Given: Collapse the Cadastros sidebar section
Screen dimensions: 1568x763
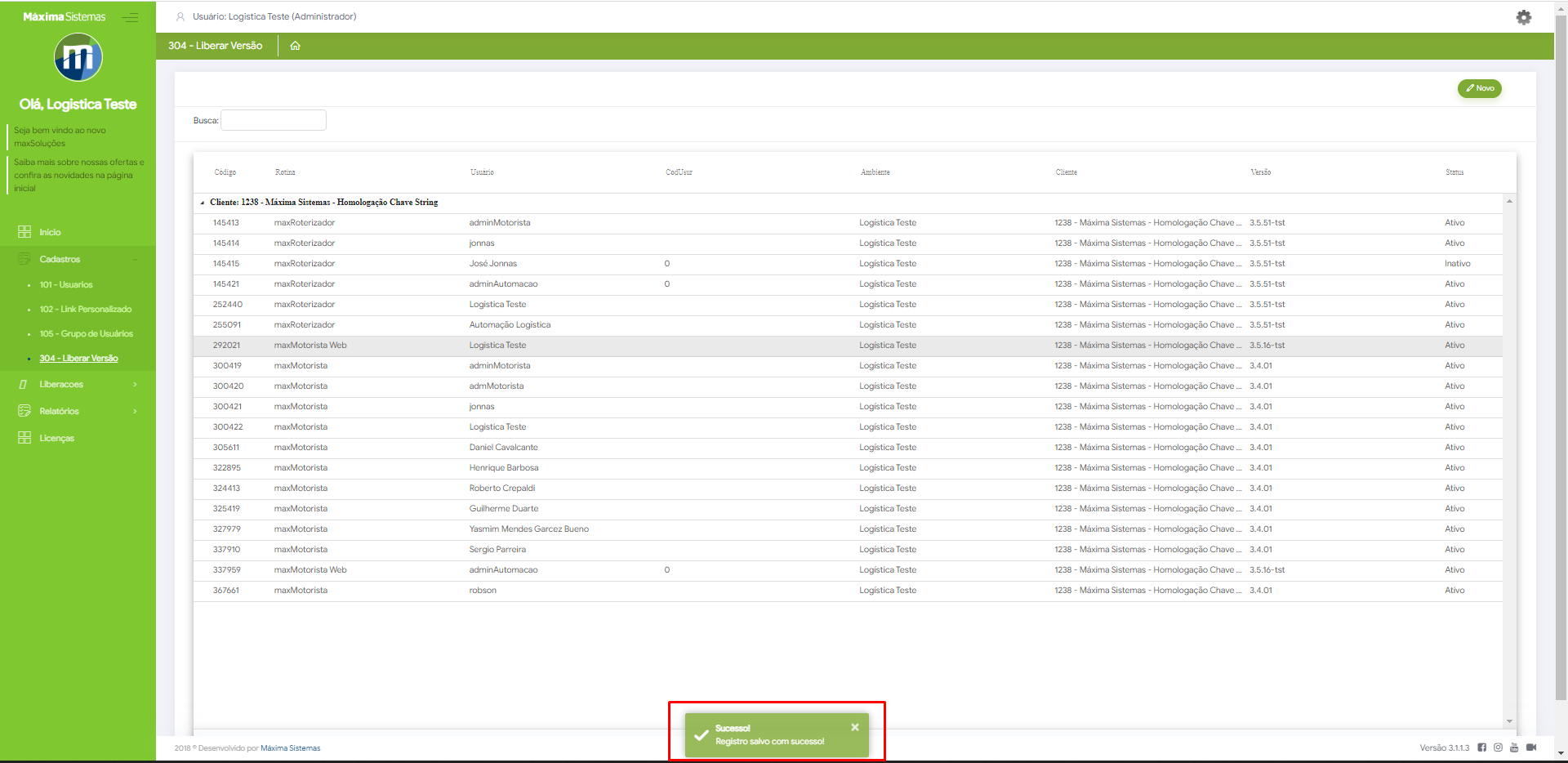Looking at the screenshot, I should (78, 259).
